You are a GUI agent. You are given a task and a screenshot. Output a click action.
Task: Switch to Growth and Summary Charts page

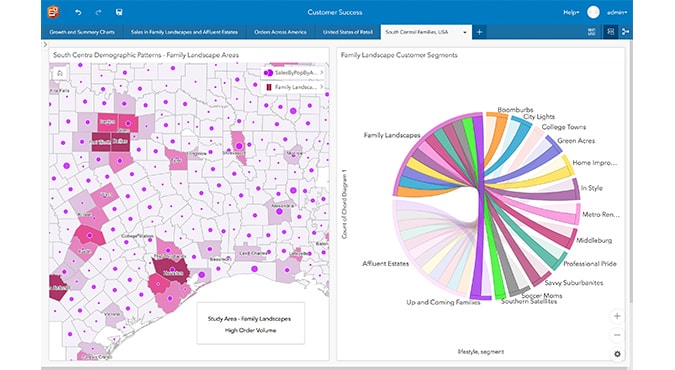(x=82, y=32)
